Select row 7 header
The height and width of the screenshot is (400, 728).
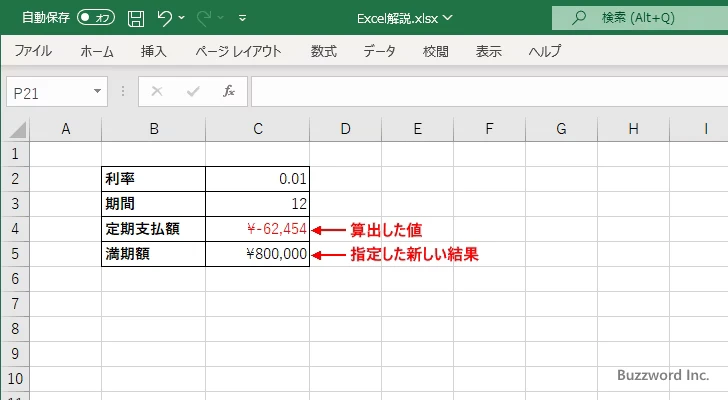(15, 304)
